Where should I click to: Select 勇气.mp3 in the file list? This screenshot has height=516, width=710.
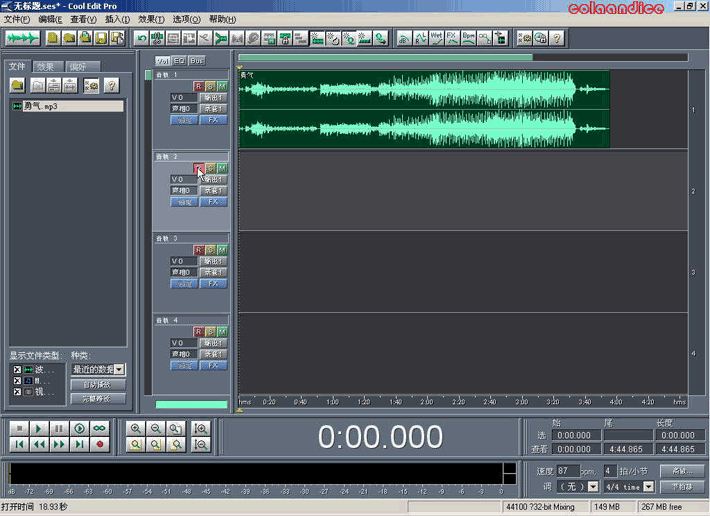coord(40,106)
